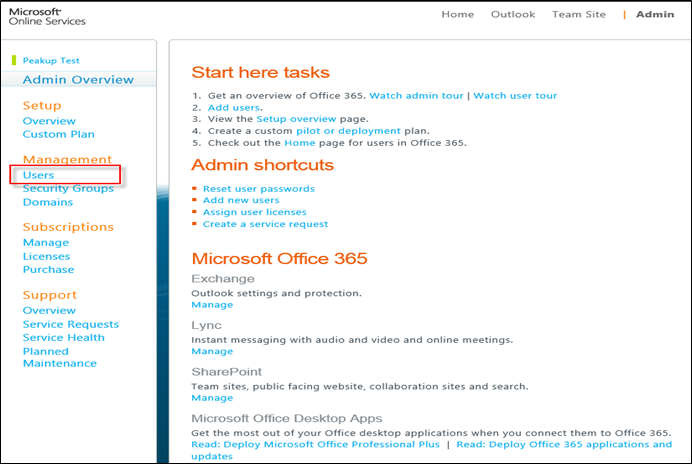Click Create a service request shortcut
Image resolution: width=692 pixels, height=464 pixels.
point(265,224)
